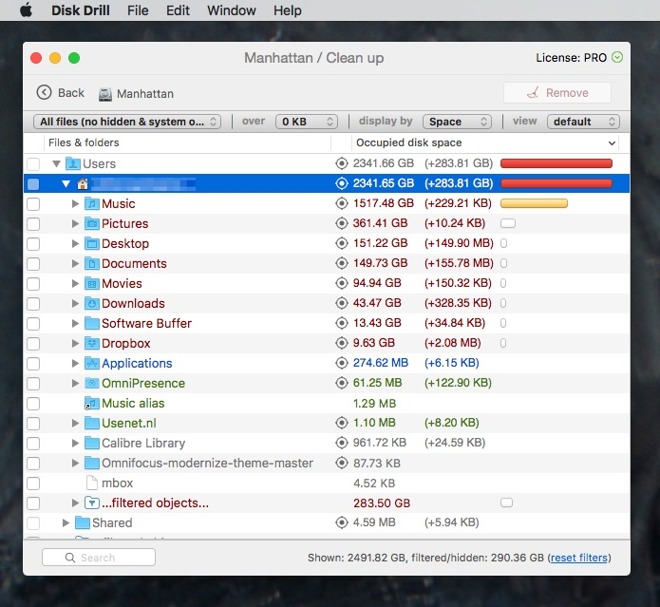This screenshot has width=660, height=607.
Task: Open the over 0 KB size dropdown
Action: tap(306, 122)
